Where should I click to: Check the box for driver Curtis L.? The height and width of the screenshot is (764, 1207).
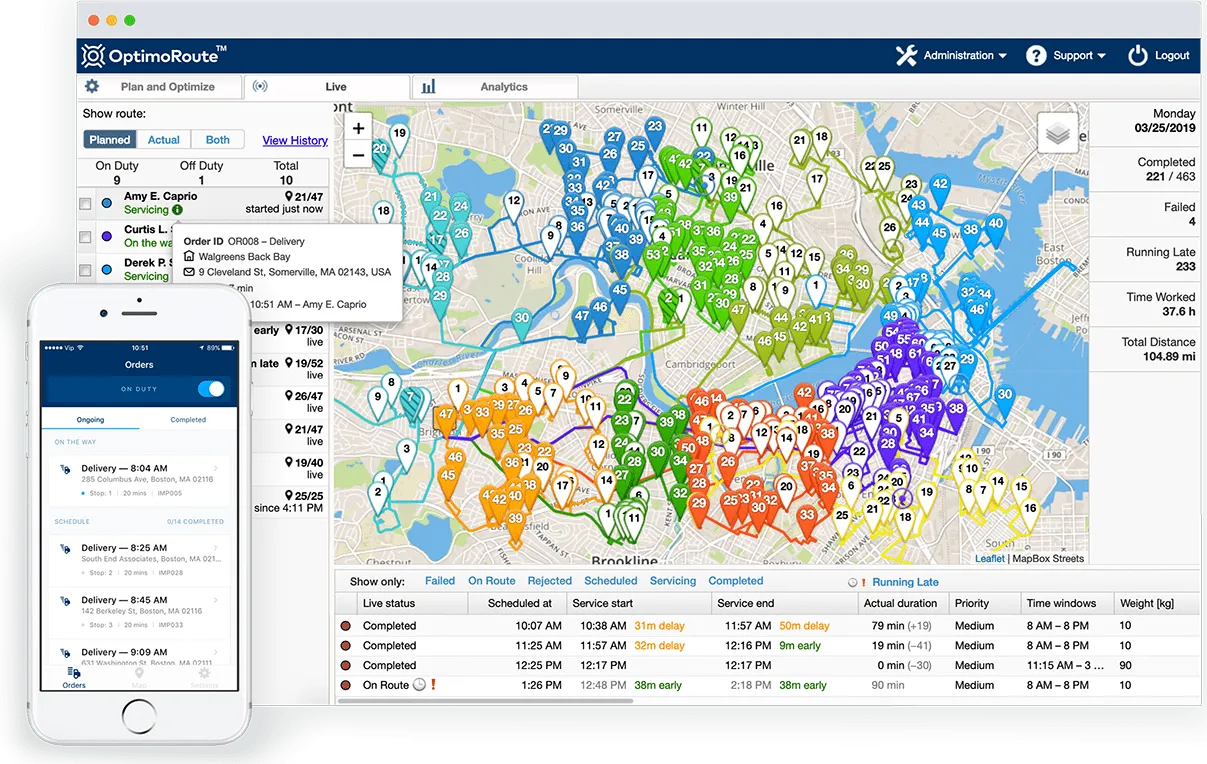pyautogui.click(x=85, y=236)
